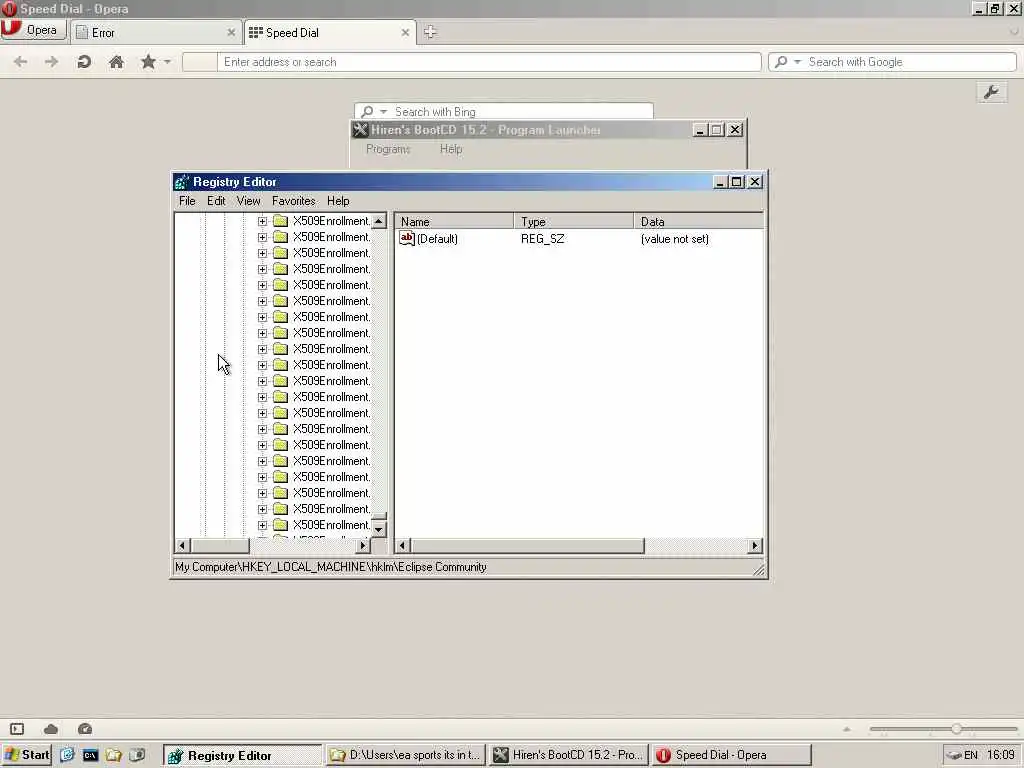Click the values pane scroll right arrow
The height and width of the screenshot is (768, 1024).
pyautogui.click(x=755, y=545)
